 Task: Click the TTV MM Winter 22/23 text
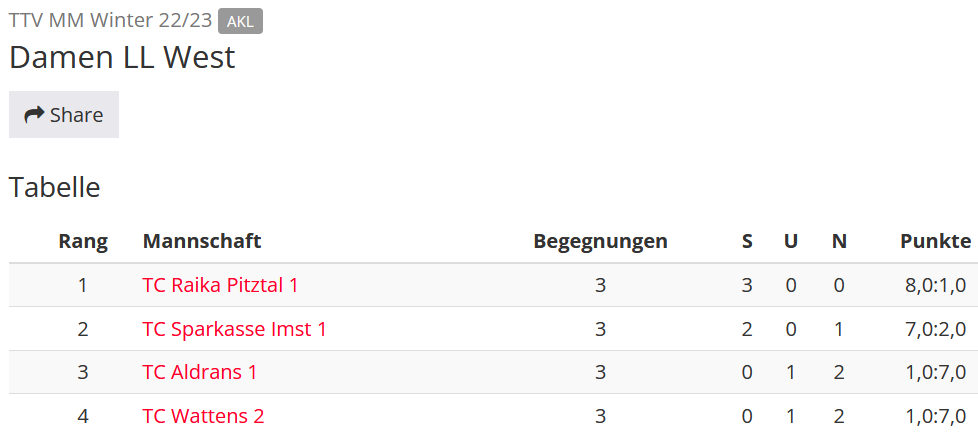pos(110,21)
